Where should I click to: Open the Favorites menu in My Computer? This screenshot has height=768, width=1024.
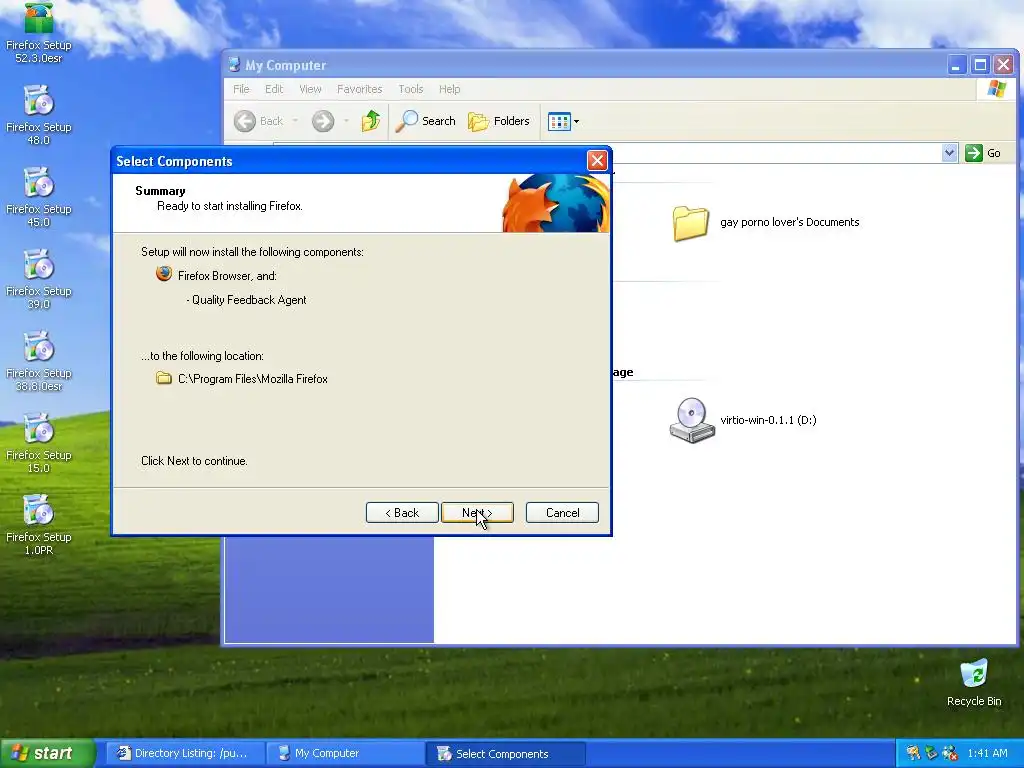click(359, 89)
